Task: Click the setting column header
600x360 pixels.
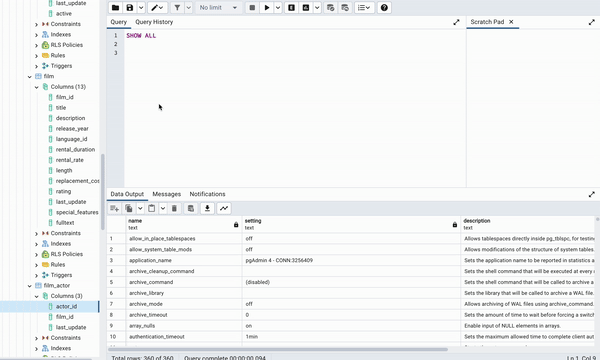Action: click(351, 224)
